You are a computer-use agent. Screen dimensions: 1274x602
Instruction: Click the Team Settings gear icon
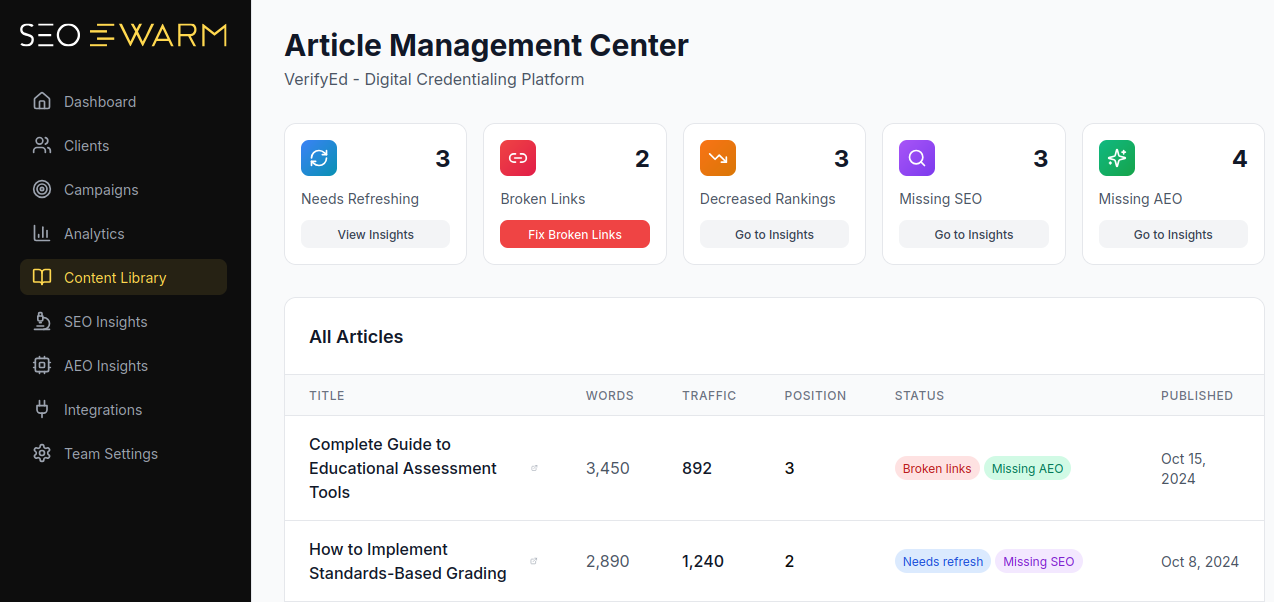coord(41,453)
